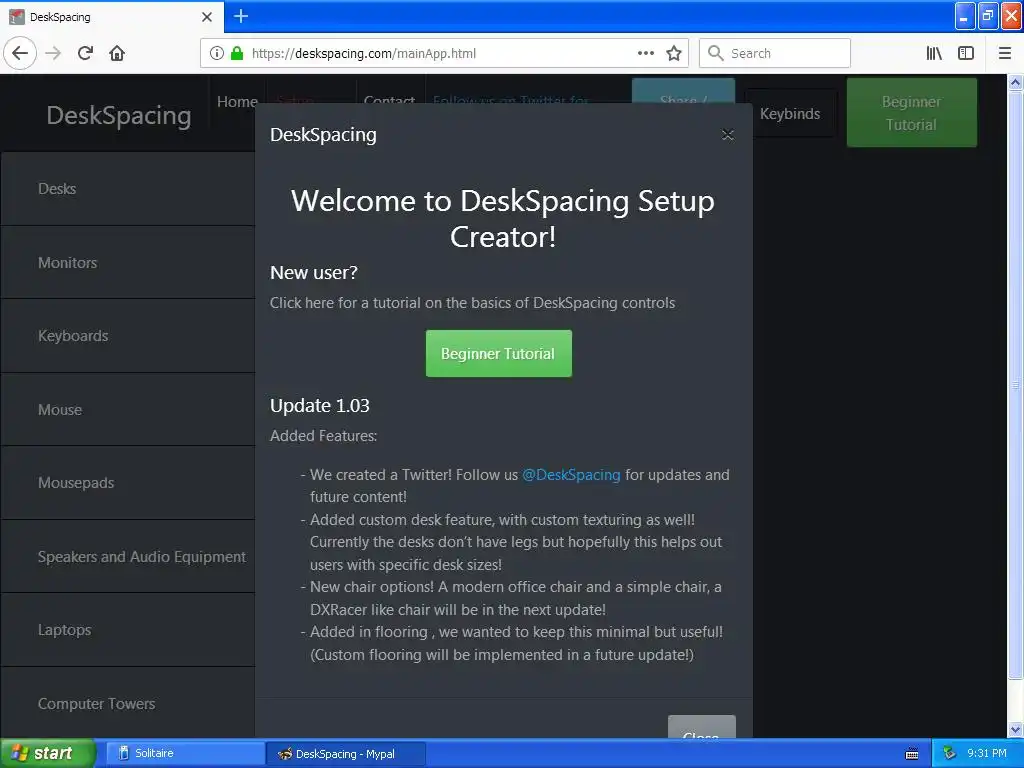This screenshot has width=1024, height=768.
Task: Click scrollbar down arrow on page
Action: (1016, 730)
